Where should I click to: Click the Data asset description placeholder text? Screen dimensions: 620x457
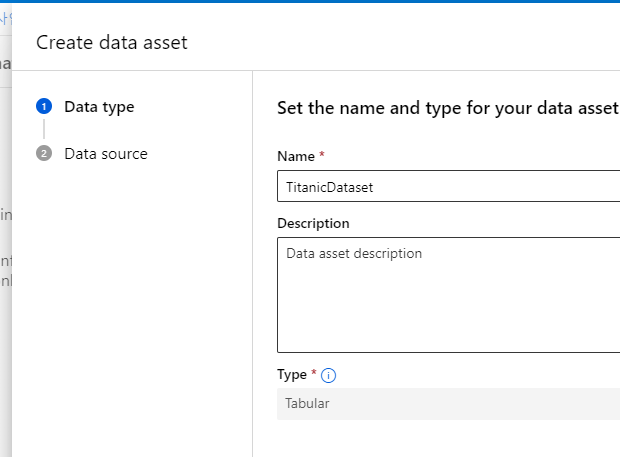(354, 254)
